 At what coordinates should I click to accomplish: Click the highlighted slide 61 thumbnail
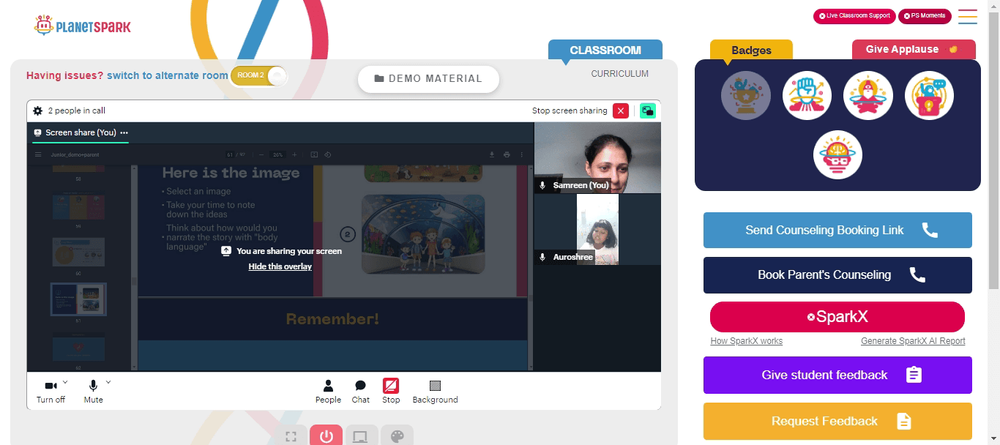78,300
